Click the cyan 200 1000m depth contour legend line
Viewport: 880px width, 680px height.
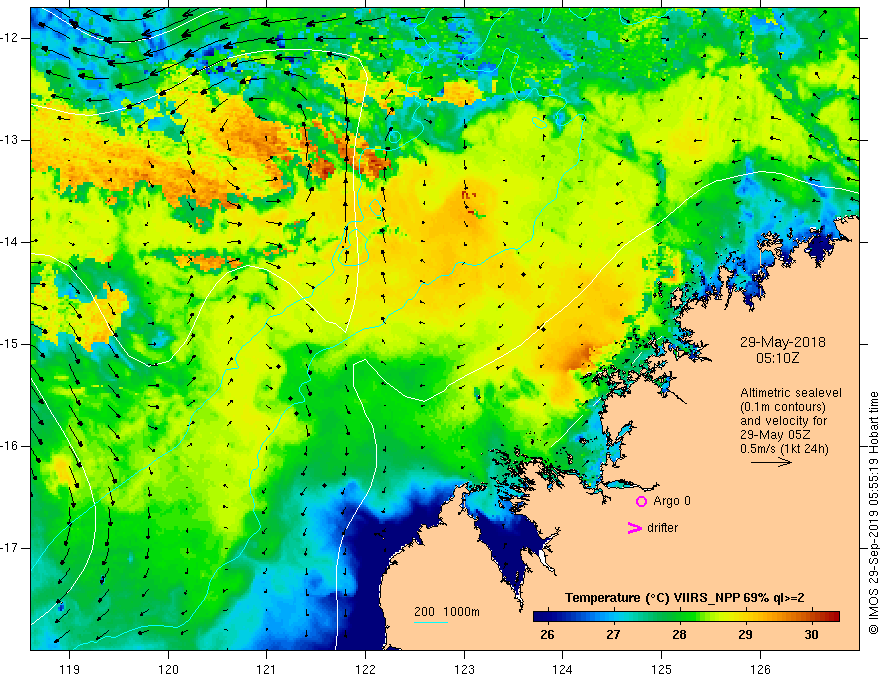click(430, 622)
